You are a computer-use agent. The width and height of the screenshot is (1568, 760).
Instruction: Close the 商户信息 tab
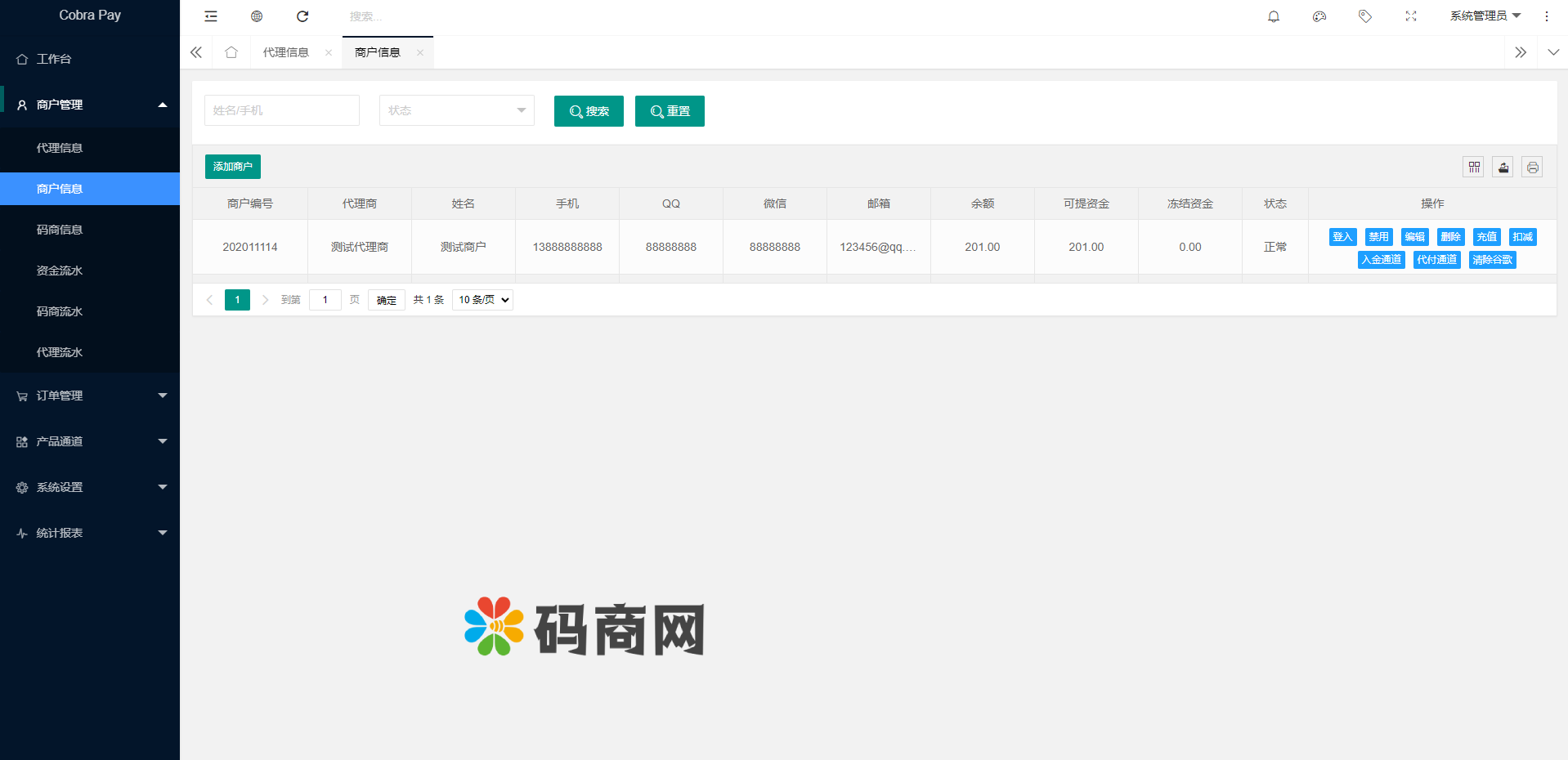tap(419, 52)
